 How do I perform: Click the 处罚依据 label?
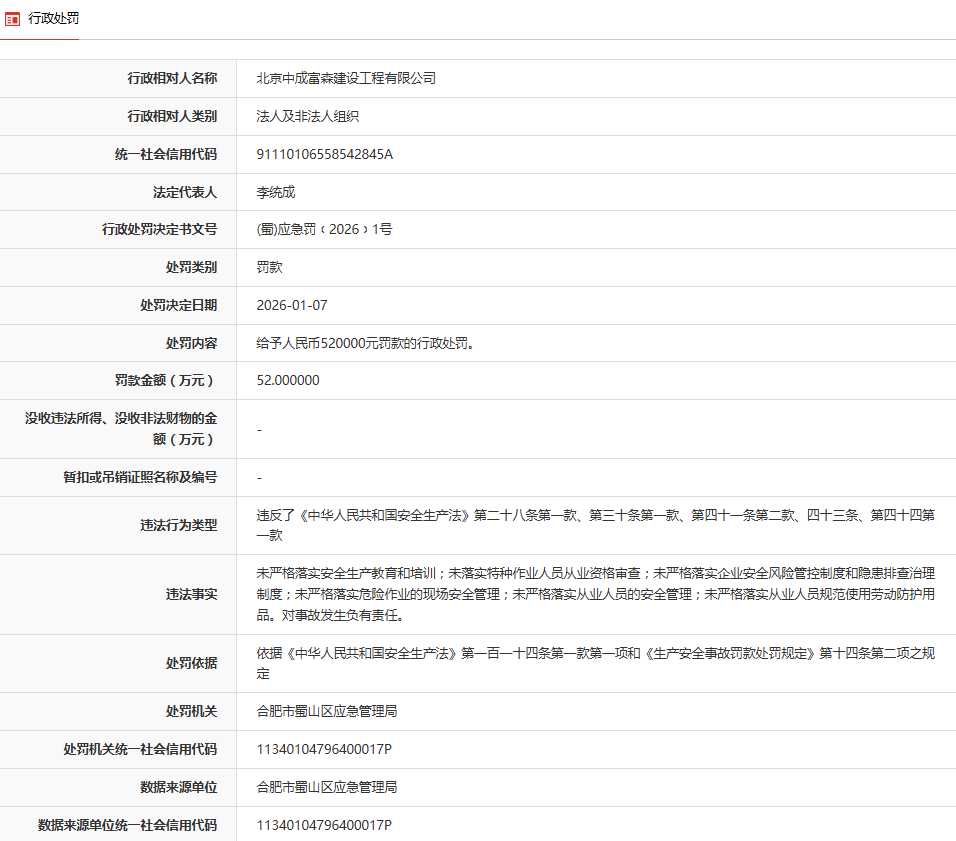tap(191, 663)
